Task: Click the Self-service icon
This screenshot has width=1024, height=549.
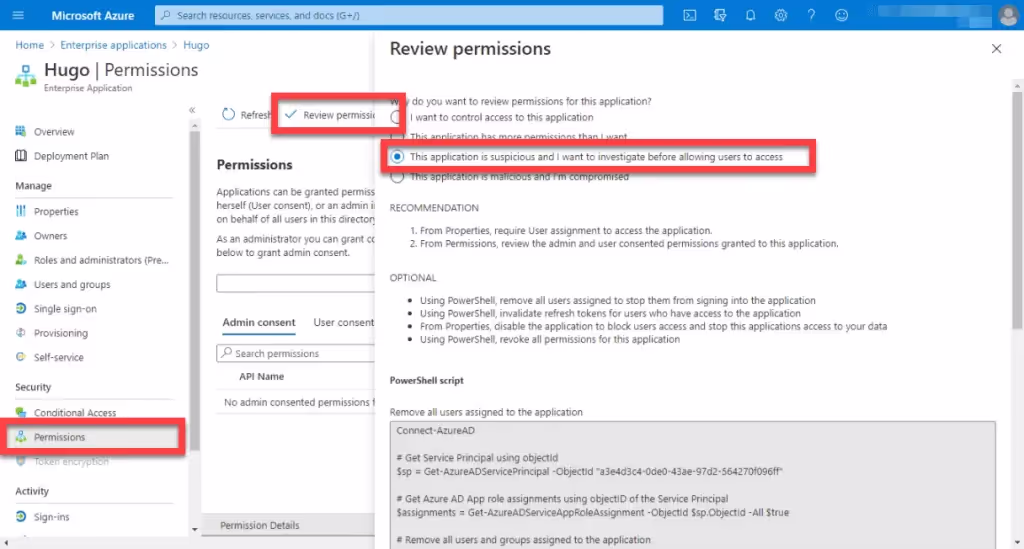Action: tap(21, 356)
